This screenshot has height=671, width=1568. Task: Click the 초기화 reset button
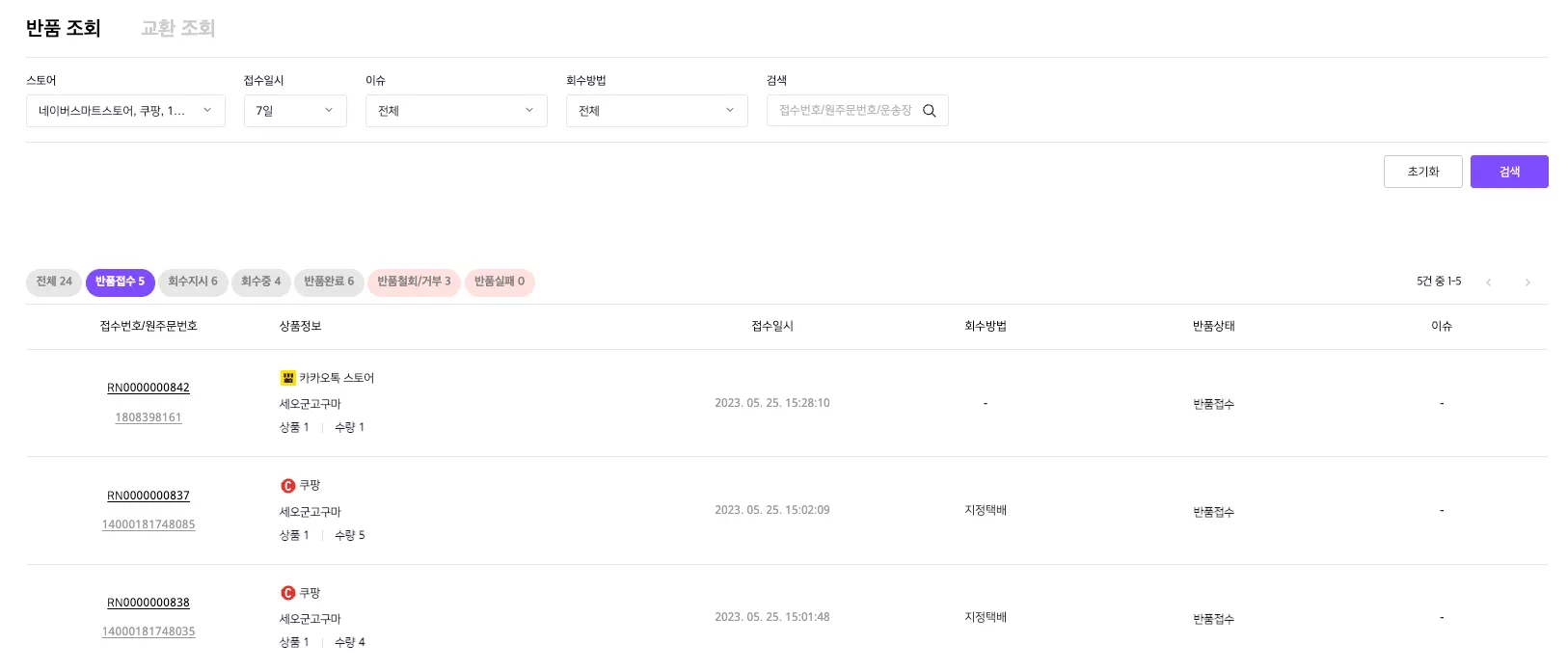pyautogui.click(x=1423, y=172)
